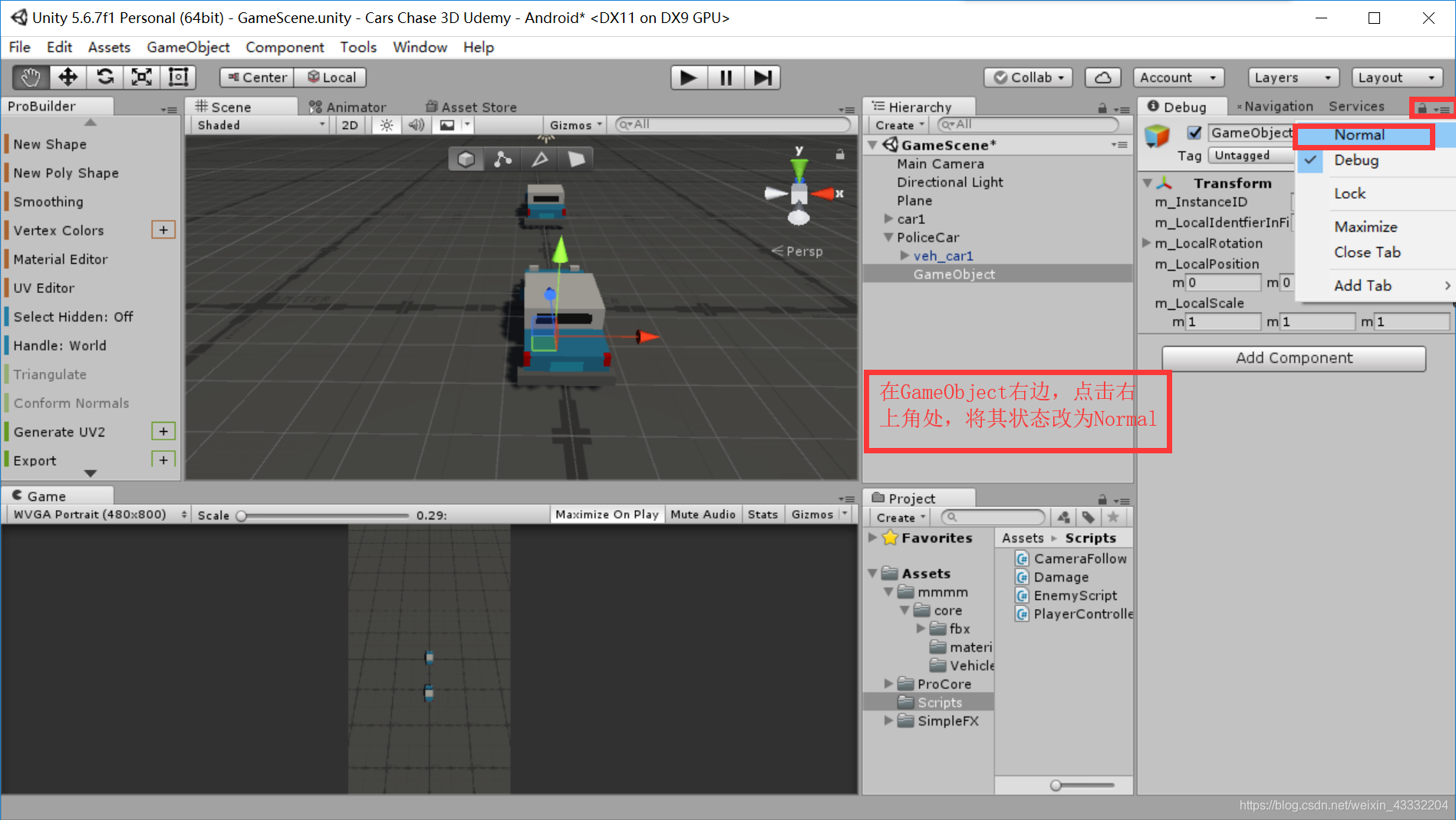This screenshot has height=820, width=1456.
Task: Select ProBuilder edge mode icon
Action: (539, 159)
